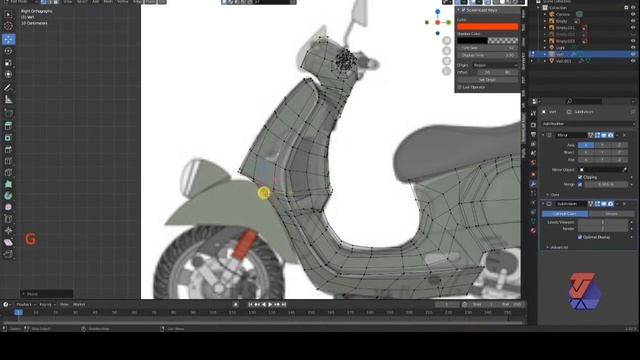This screenshot has height=360, width=640.
Task: Play the timeline animation
Action: coord(270,304)
